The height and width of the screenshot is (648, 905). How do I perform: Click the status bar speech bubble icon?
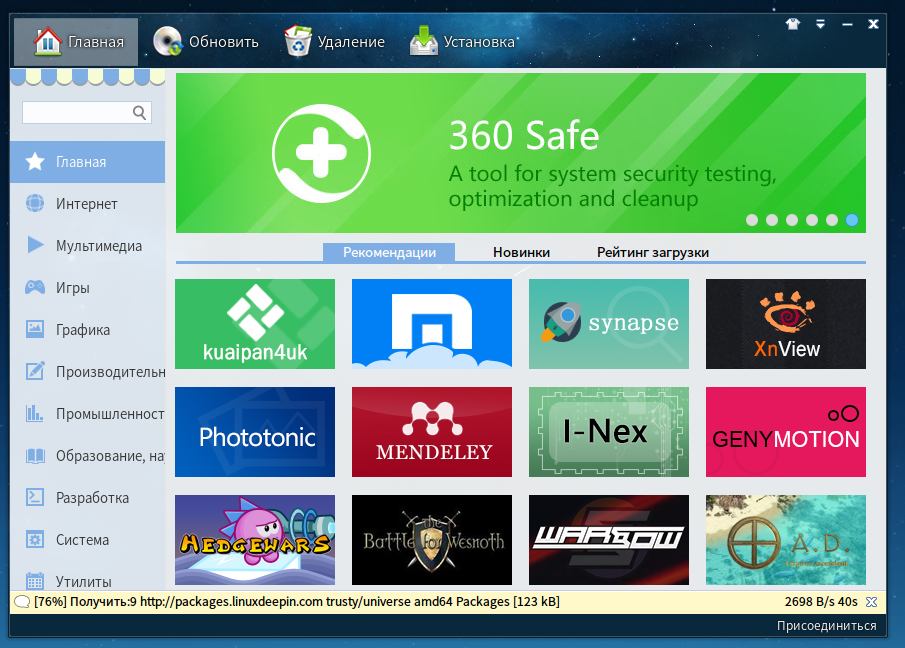21,602
